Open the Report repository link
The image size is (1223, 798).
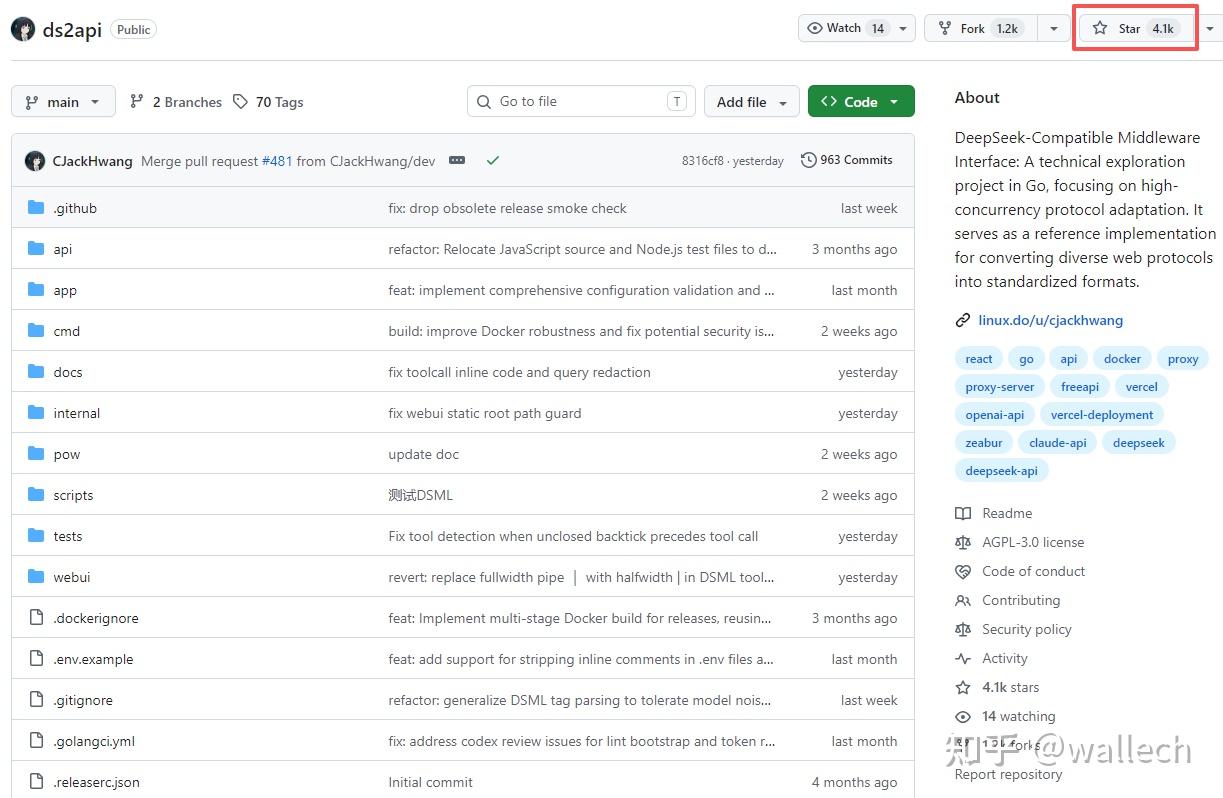point(1008,774)
